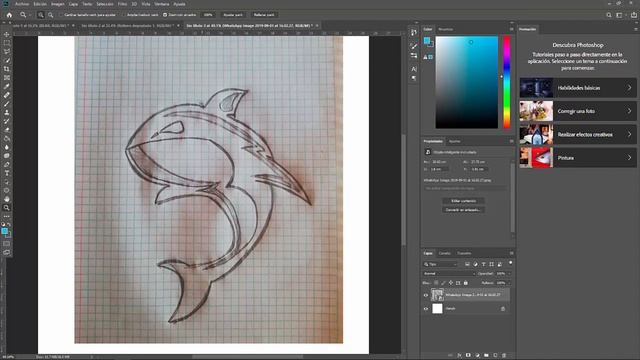Screen dimensions: 640x360
Task: Create a new group folder icon
Action: pos(486,356)
